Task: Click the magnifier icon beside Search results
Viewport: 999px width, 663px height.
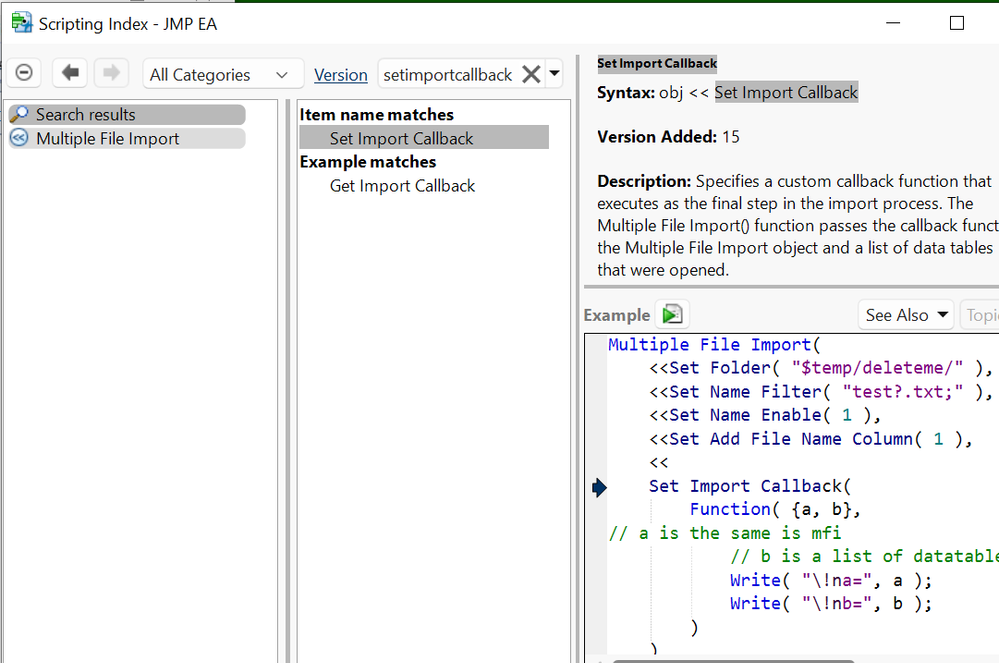Action: coord(20,115)
